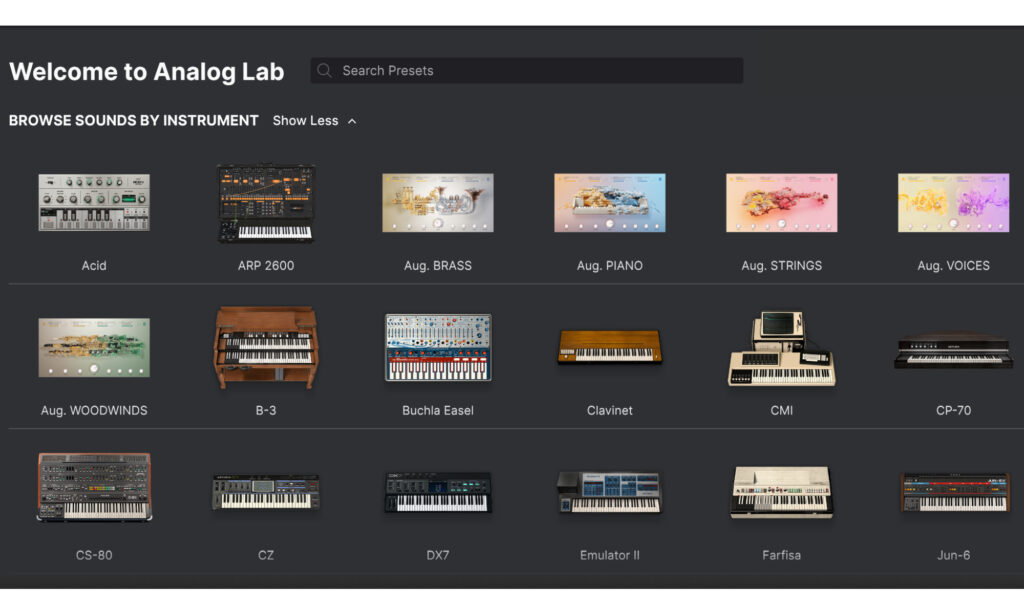This screenshot has width=1024, height=614.
Task: Select the Aug. STRINGS instrument image
Action: [781, 202]
